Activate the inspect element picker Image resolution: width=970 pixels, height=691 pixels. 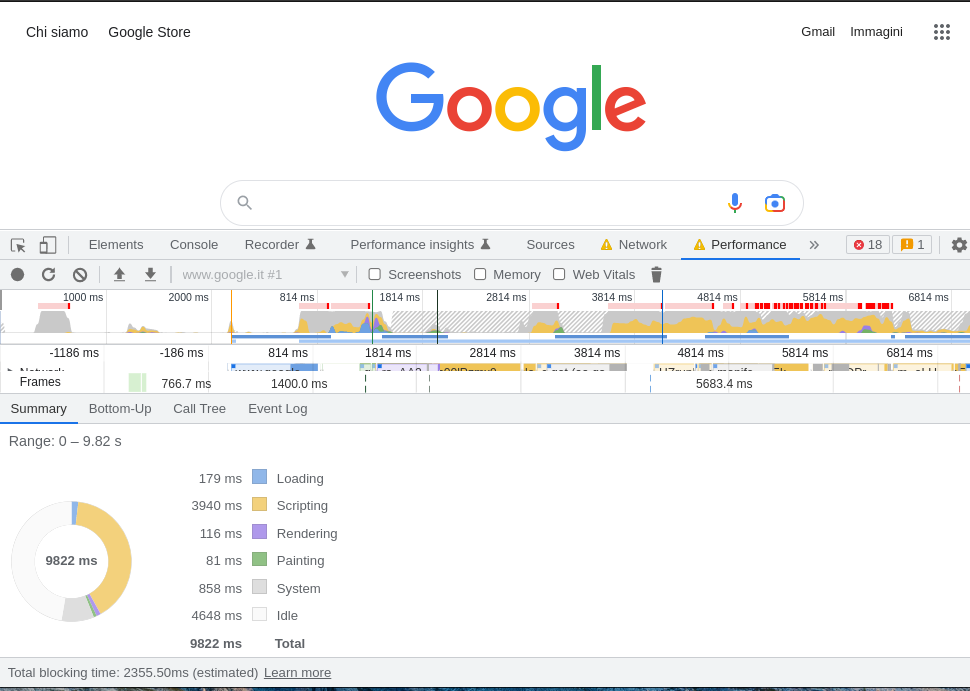pos(18,245)
